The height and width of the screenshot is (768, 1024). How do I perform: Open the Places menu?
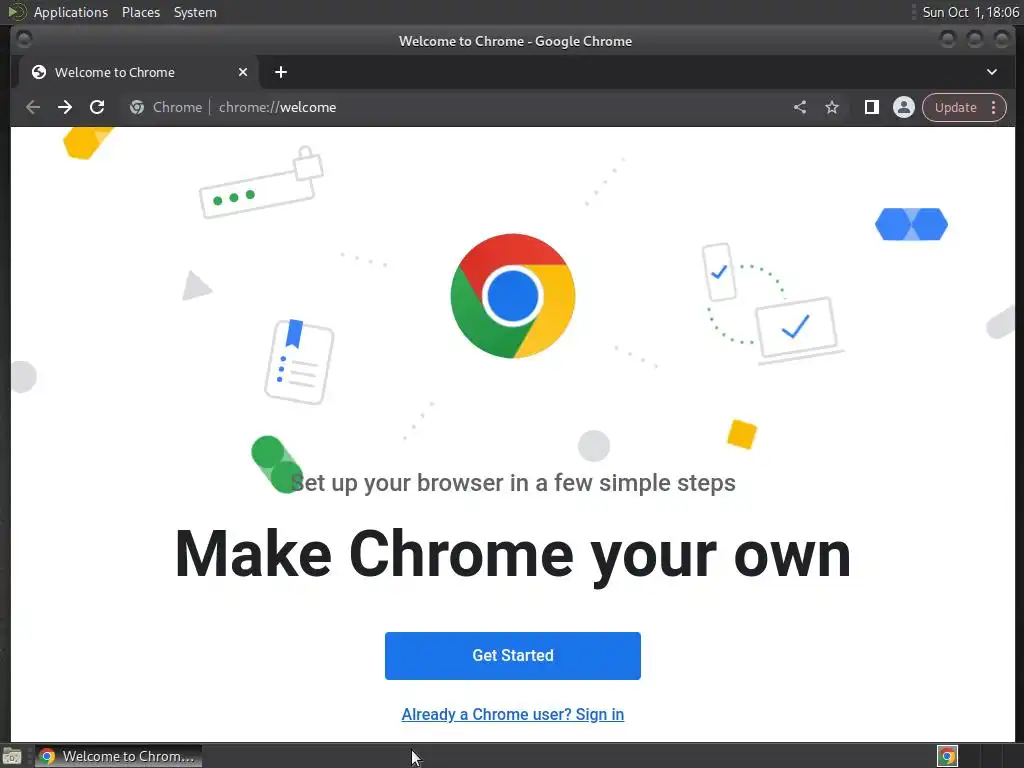pos(141,12)
